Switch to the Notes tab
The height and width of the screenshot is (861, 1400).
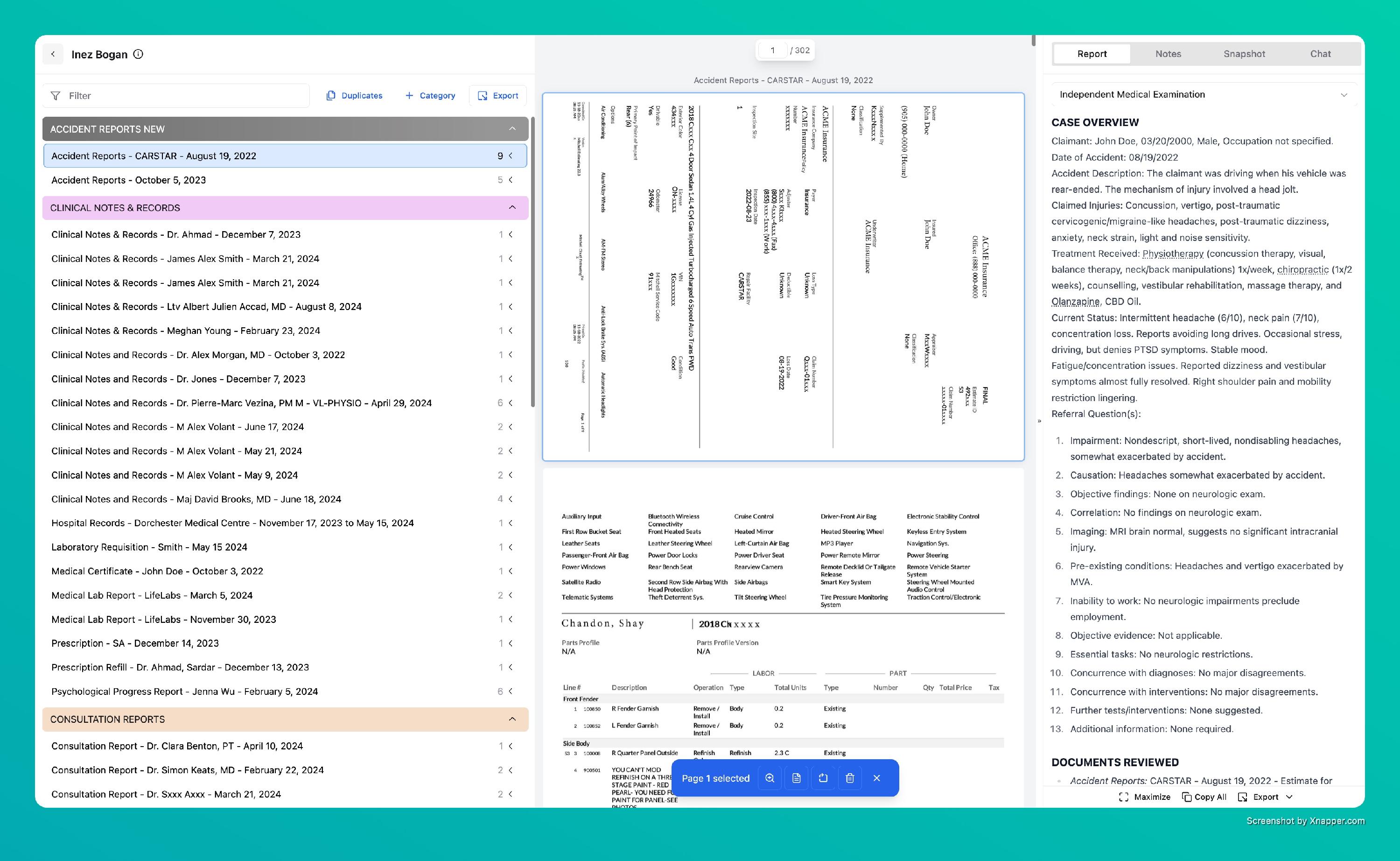(x=1168, y=54)
